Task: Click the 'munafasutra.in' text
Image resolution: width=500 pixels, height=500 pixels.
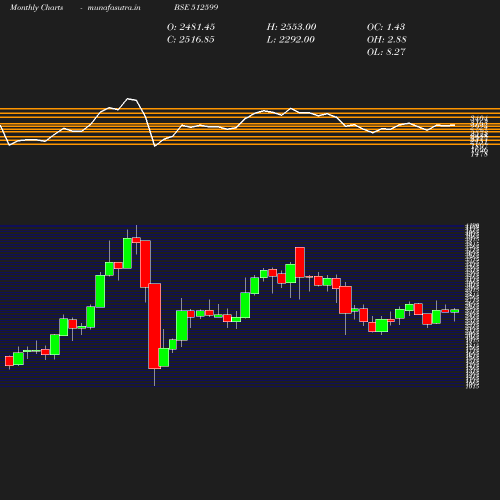Action: click(x=114, y=7)
